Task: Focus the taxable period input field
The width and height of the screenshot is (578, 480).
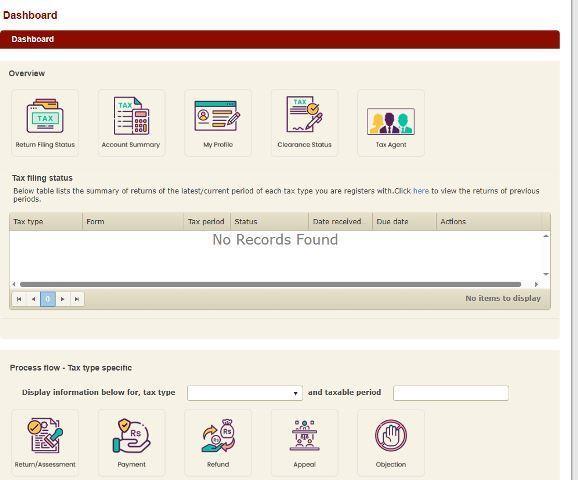Action: click(451, 393)
